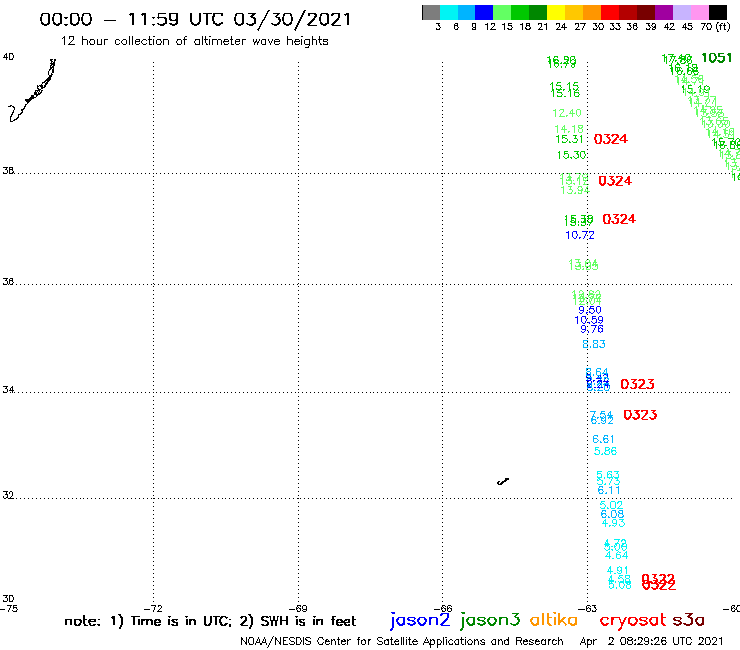The height and width of the screenshot is (650, 740).
Task: Click the wave height value '14.18'
Action: click(x=569, y=129)
